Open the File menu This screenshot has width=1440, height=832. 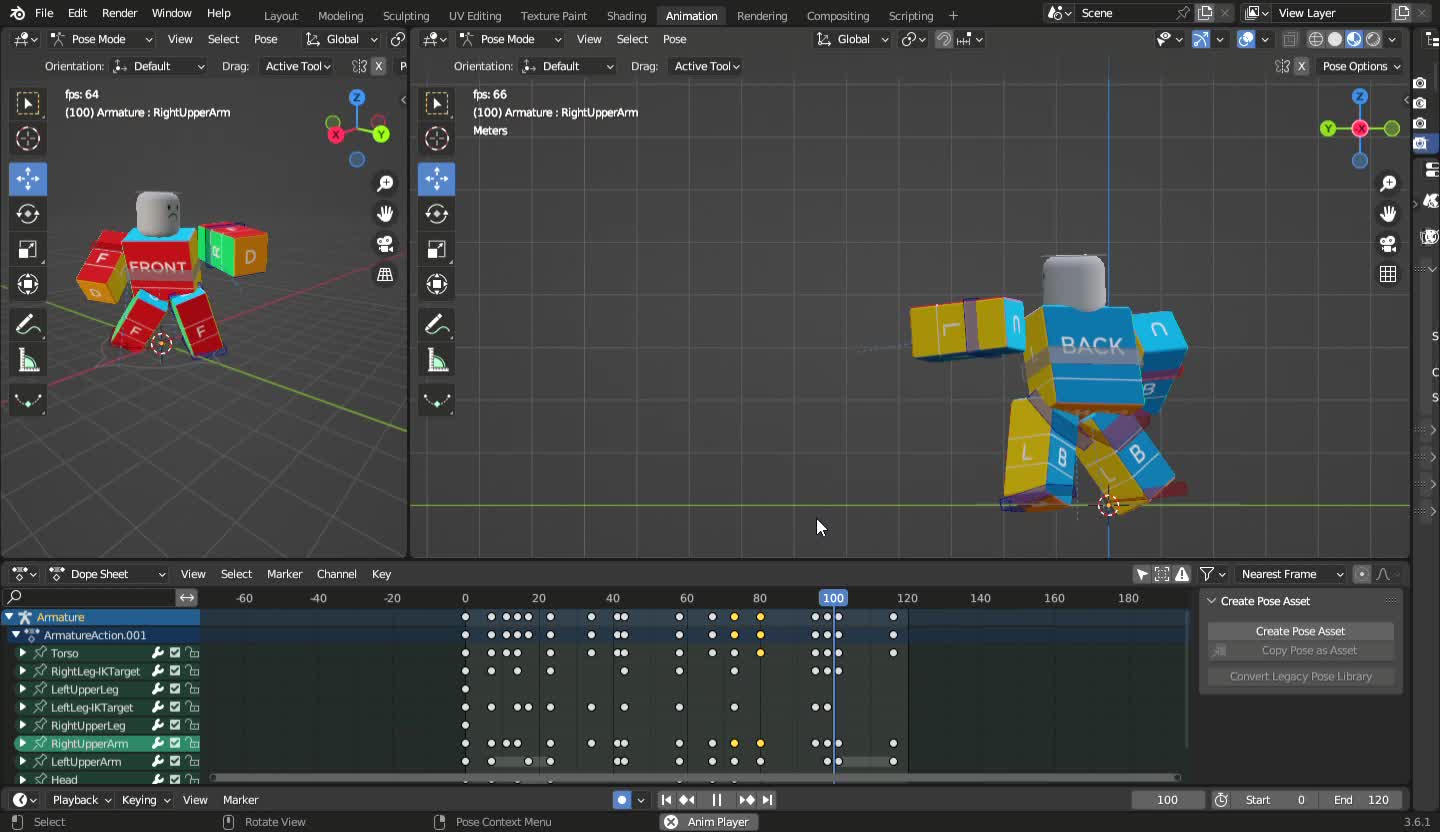point(44,13)
